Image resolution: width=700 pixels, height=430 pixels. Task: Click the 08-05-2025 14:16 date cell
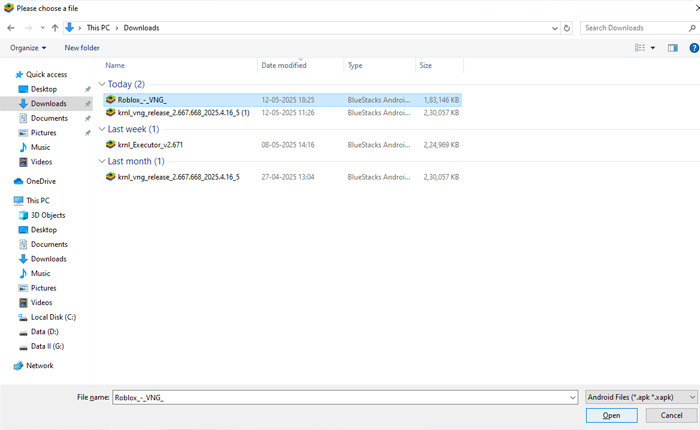pos(288,145)
